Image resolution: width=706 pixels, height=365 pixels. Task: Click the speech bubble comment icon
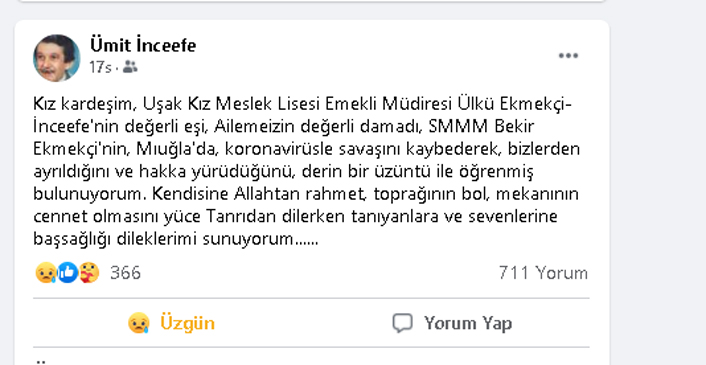point(402,323)
